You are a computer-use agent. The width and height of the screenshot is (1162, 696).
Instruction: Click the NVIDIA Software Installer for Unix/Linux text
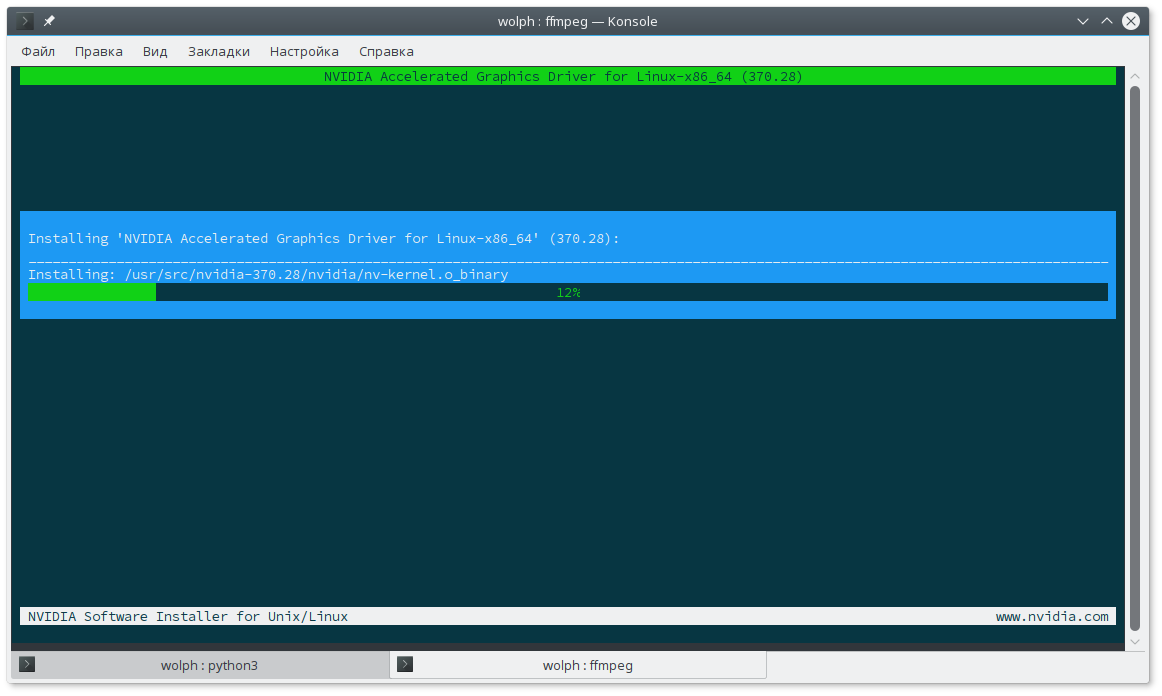coord(187,616)
